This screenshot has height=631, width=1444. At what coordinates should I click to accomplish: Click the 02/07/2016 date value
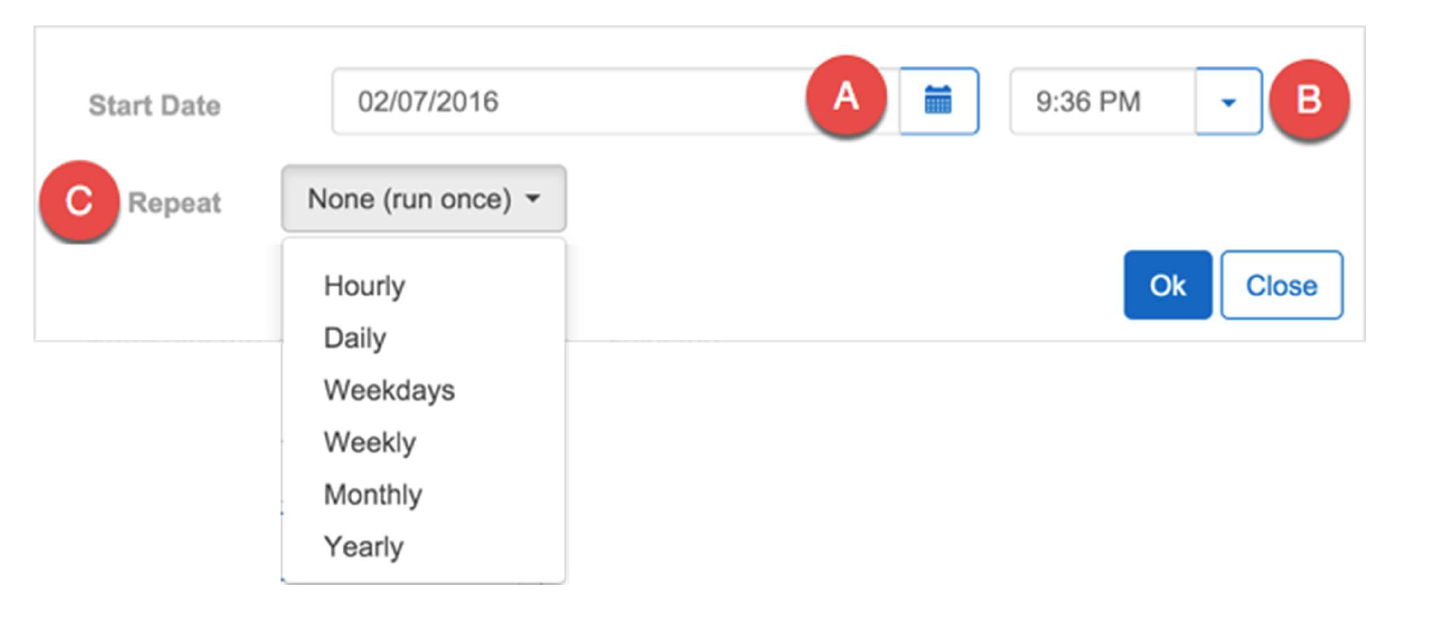tap(428, 101)
